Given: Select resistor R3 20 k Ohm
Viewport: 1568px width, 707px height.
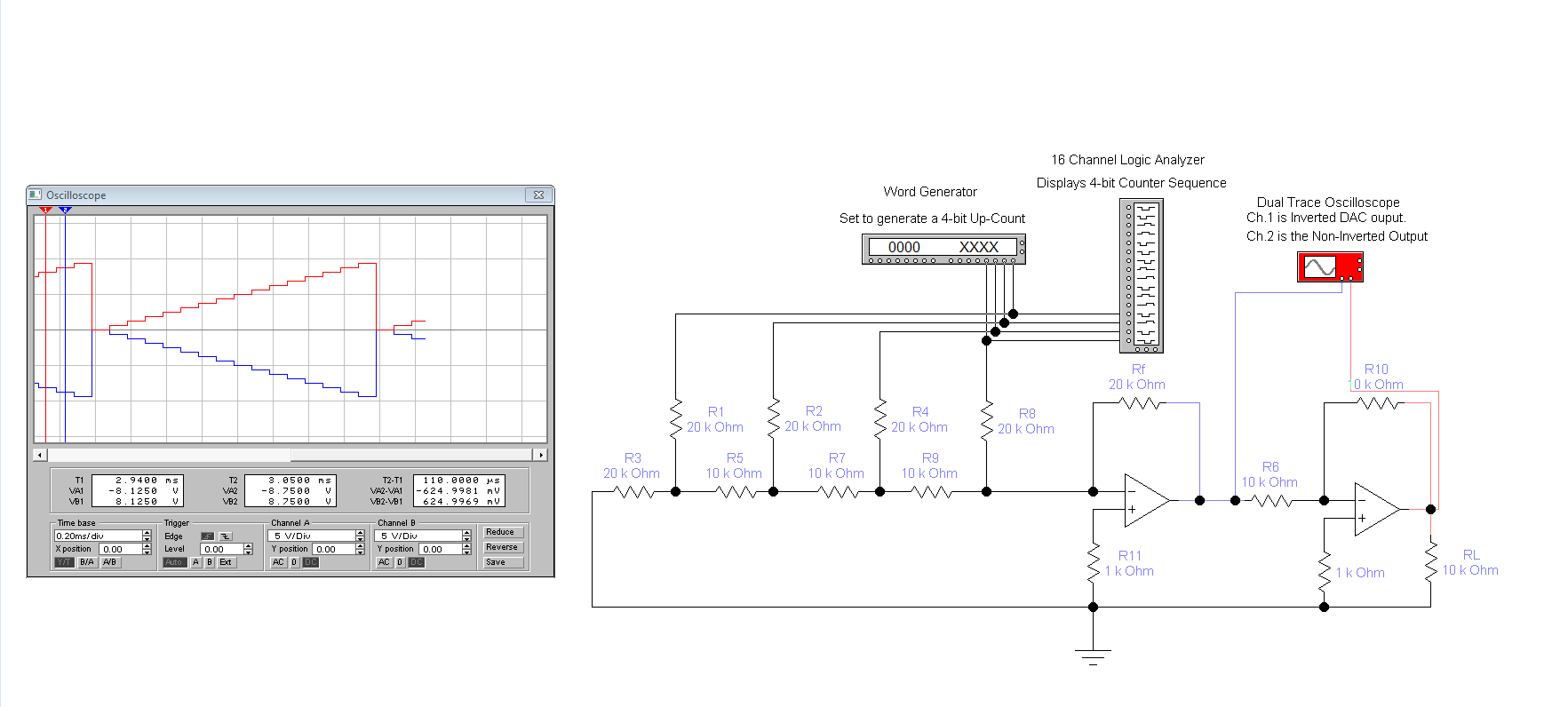Looking at the screenshot, I should click(x=633, y=491).
